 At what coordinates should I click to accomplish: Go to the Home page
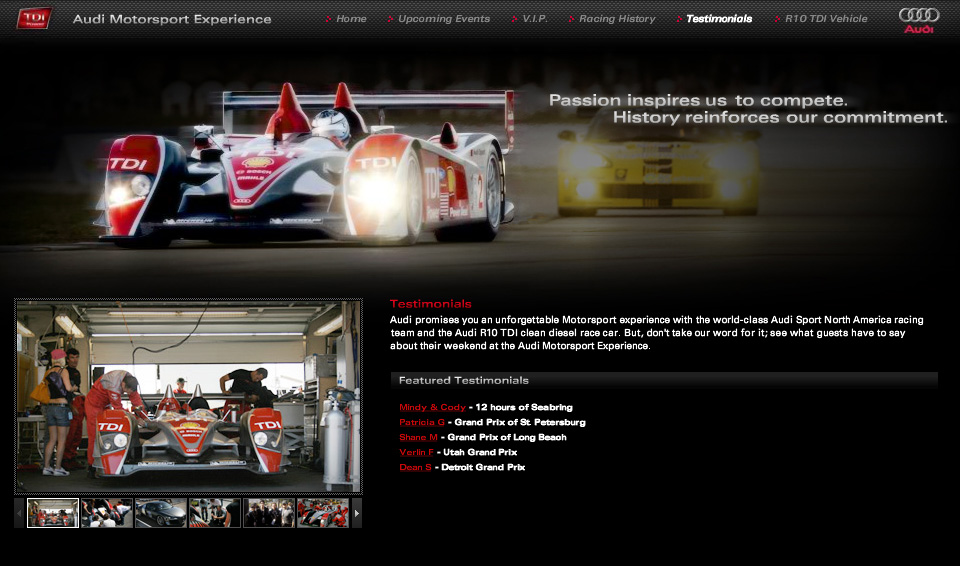pyautogui.click(x=350, y=19)
